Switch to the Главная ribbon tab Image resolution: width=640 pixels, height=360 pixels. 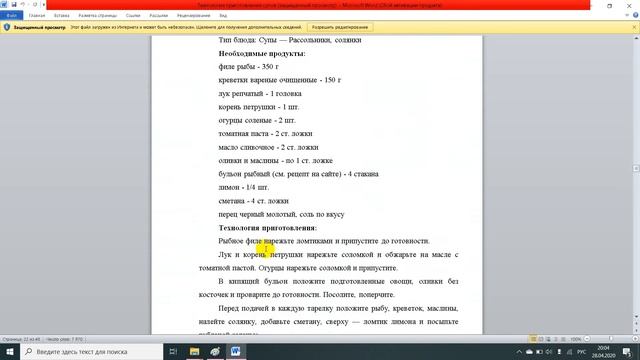(x=37, y=16)
